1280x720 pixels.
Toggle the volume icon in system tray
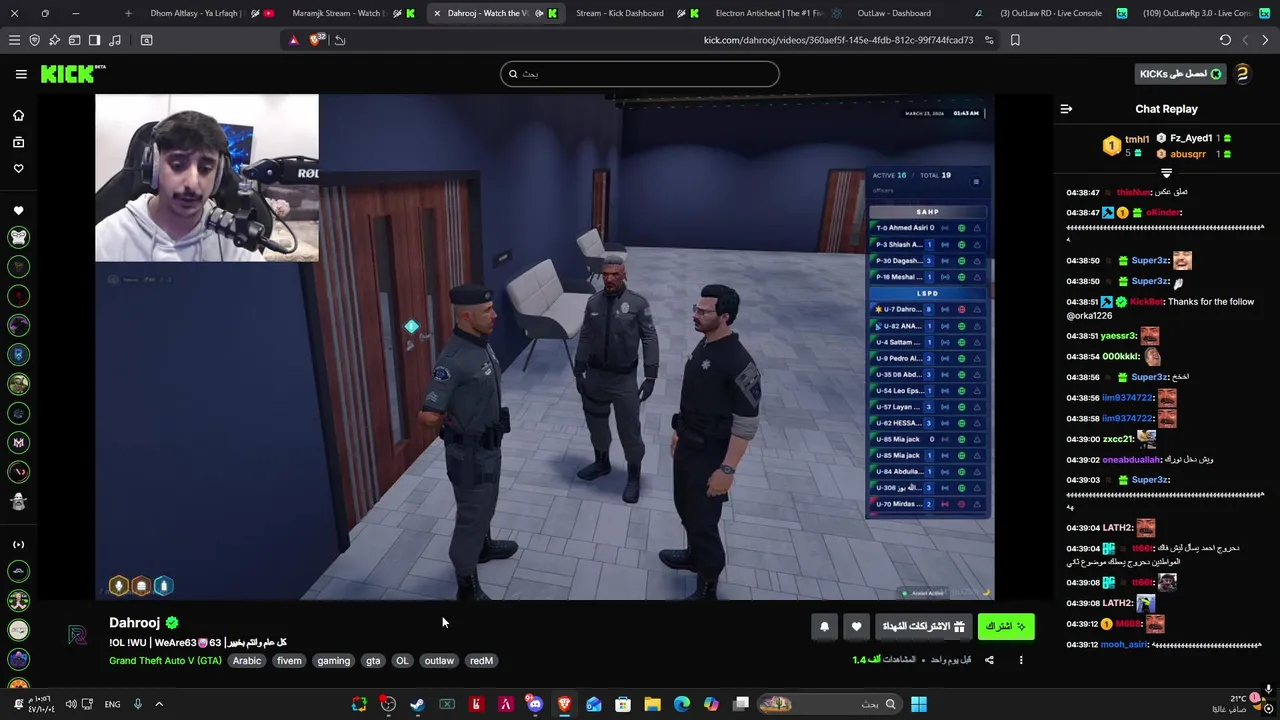click(71, 704)
